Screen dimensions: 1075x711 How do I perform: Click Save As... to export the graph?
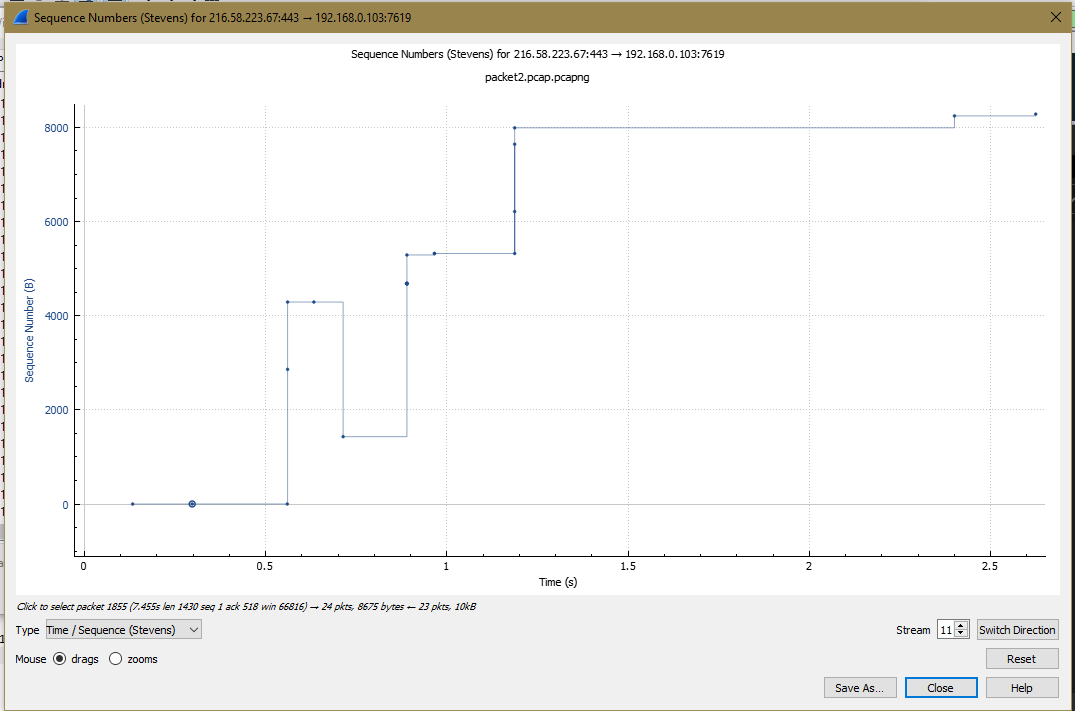pyautogui.click(x=859, y=688)
